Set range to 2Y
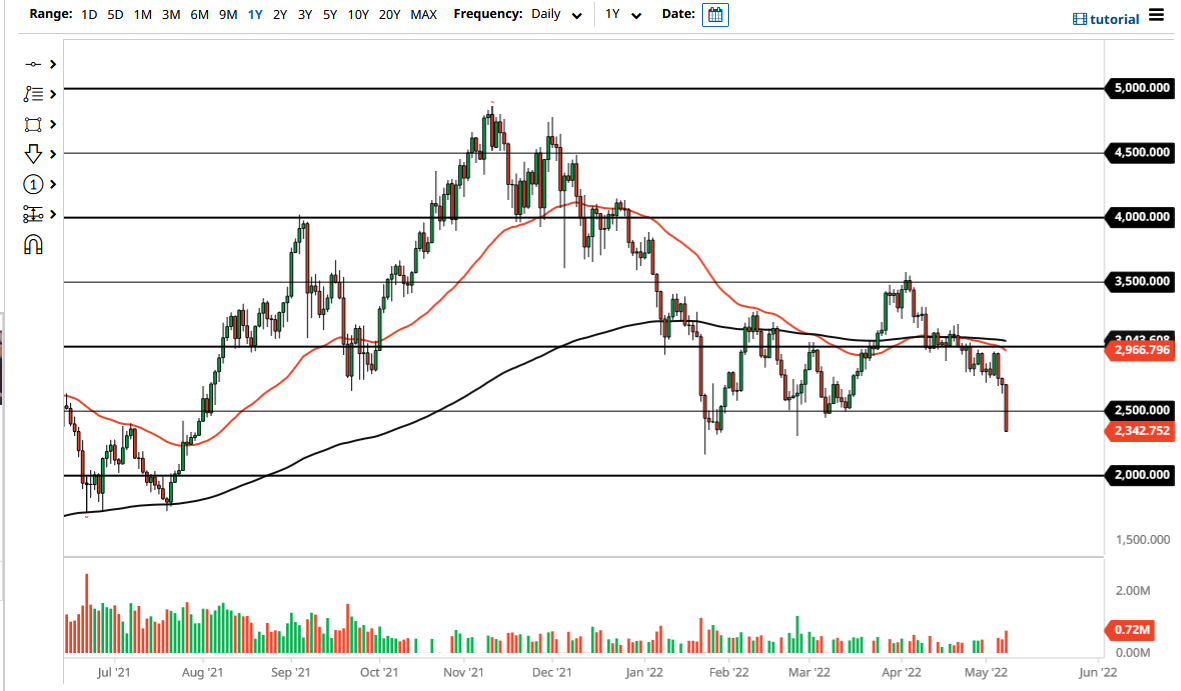 (280, 14)
